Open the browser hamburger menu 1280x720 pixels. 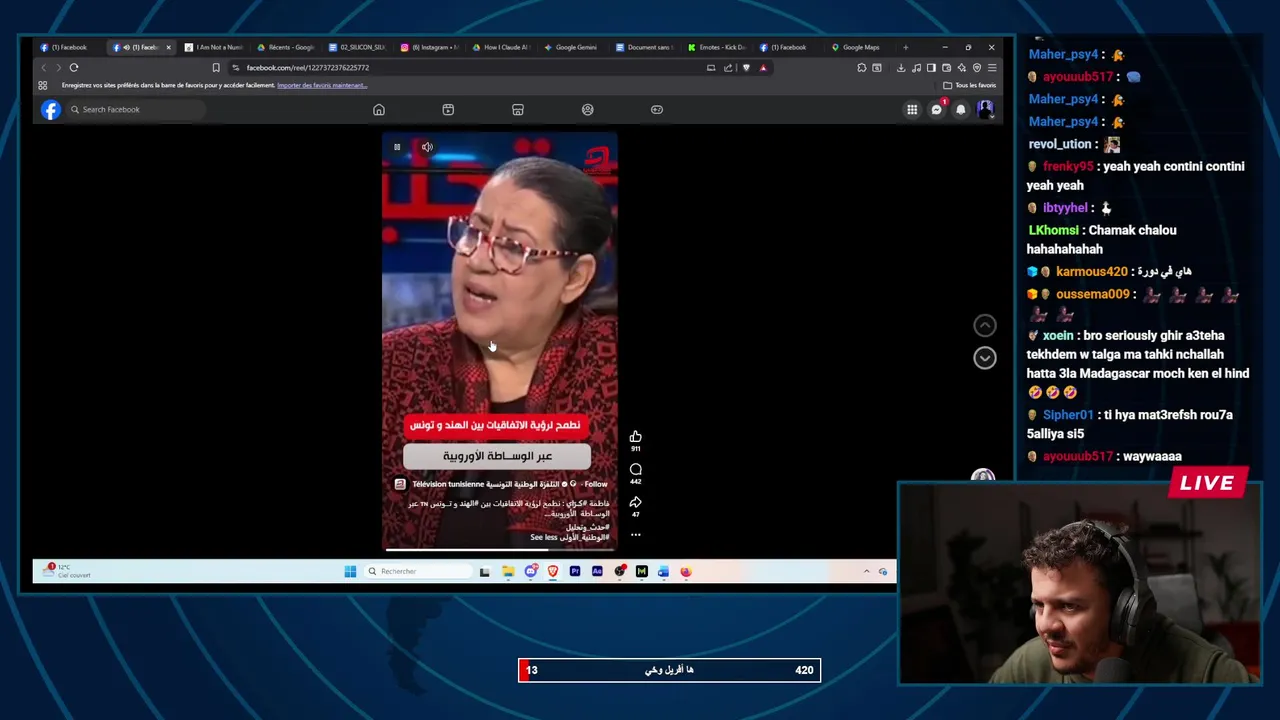click(992, 68)
